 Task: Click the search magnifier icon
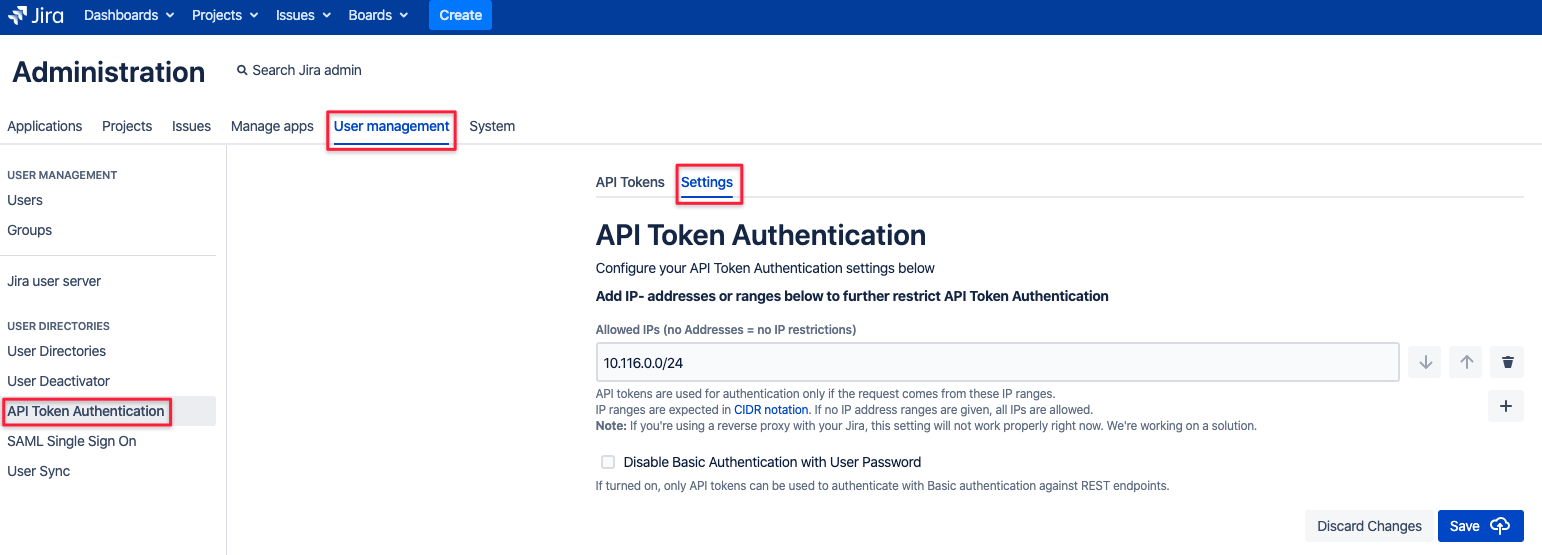[x=242, y=71]
